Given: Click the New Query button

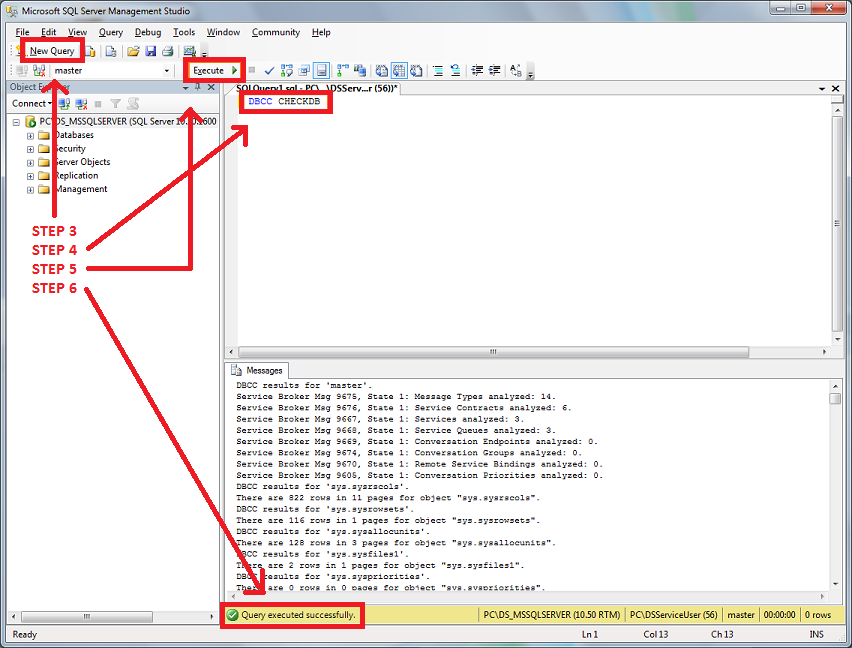Looking at the screenshot, I should point(51,51).
